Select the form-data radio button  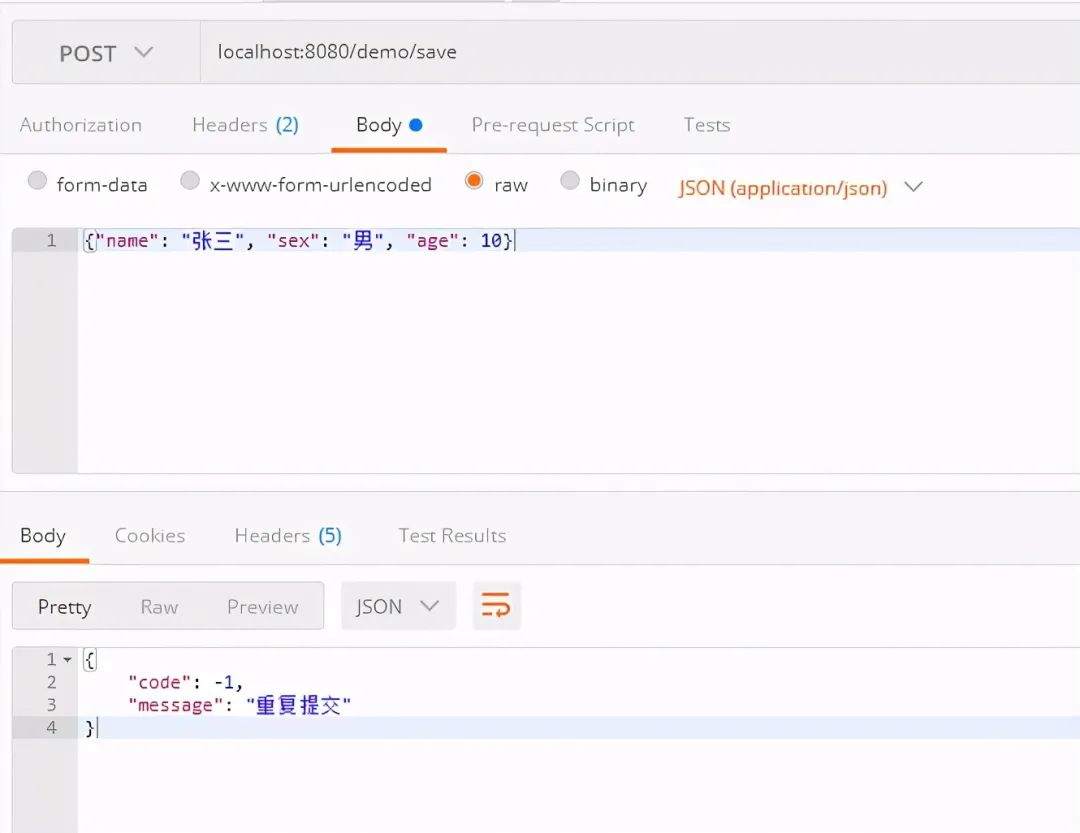point(38,181)
